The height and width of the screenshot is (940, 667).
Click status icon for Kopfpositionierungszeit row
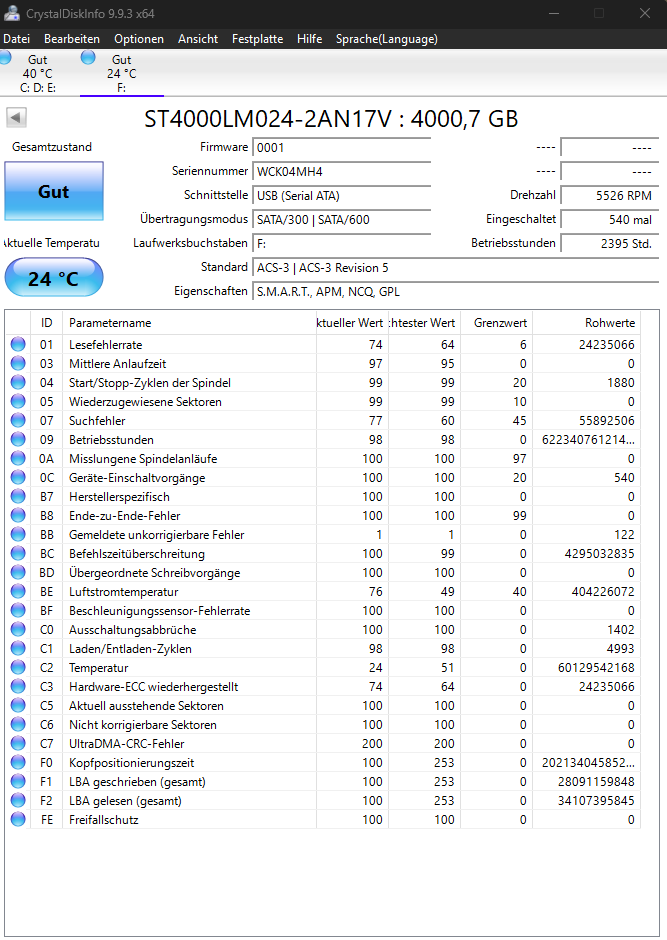(x=18, y=762)
